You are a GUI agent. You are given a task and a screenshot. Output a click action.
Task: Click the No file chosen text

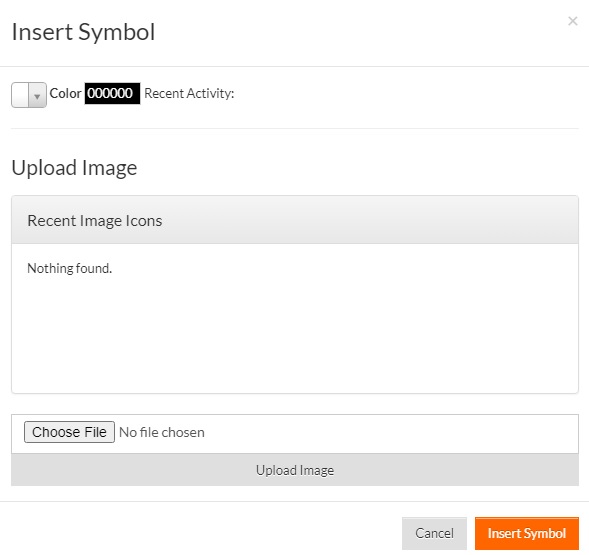click(x=162, y=432)
